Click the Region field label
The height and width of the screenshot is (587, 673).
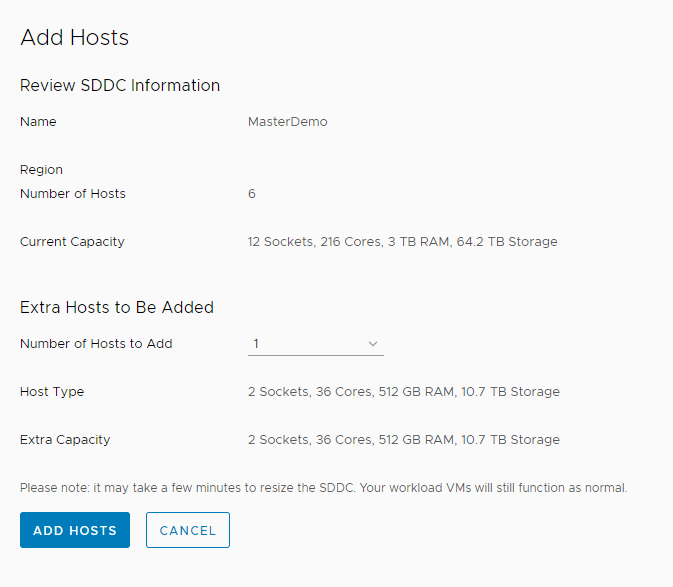tap(41, 170)
